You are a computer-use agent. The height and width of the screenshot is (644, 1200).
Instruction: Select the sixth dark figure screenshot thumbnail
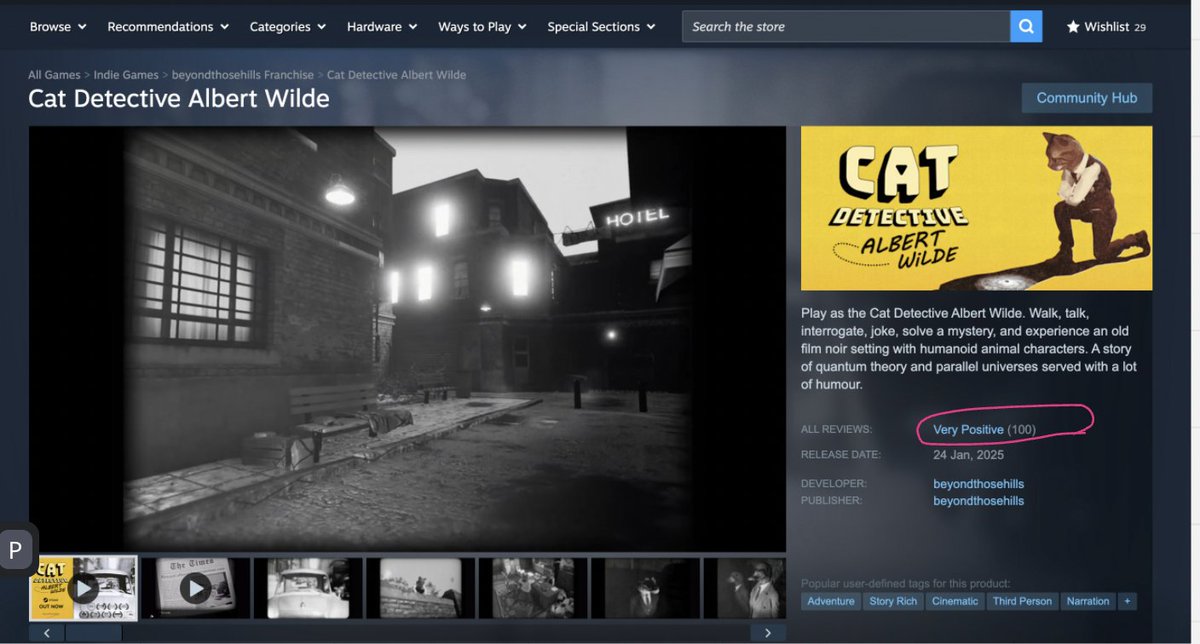coord(645,588)
